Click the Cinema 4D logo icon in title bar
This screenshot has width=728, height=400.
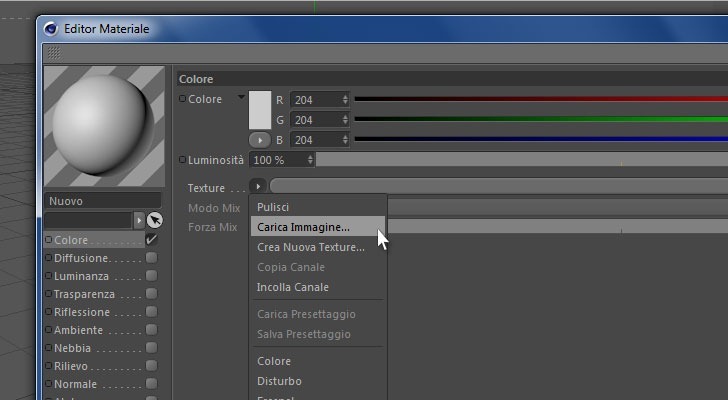(51, 29)
